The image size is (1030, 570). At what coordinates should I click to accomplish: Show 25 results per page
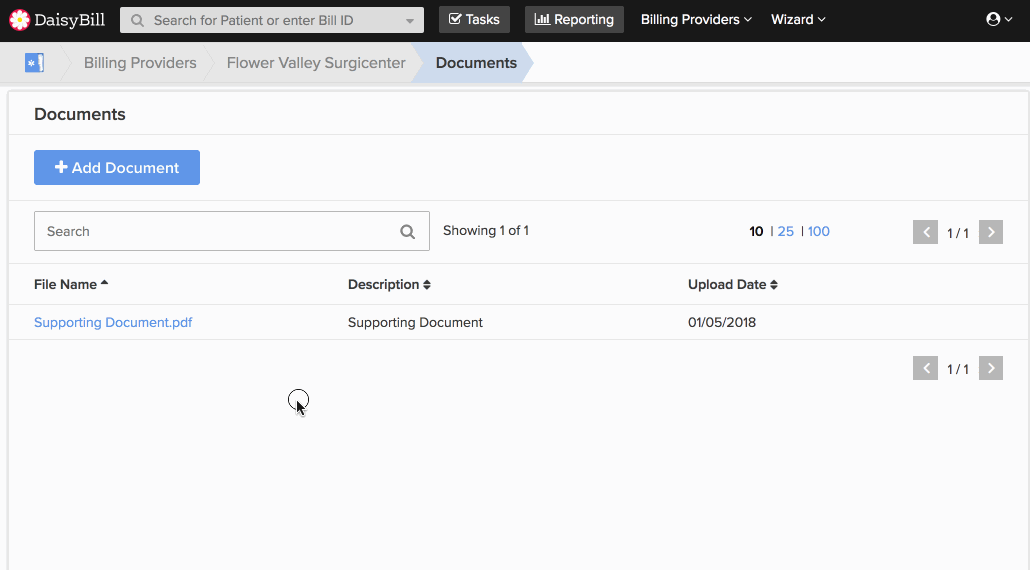point(786,231)
